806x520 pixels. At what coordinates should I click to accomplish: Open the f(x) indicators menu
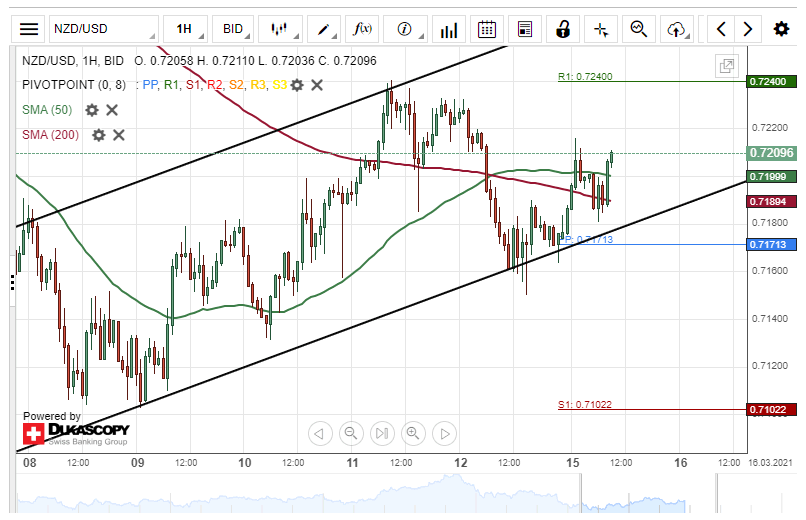point(364,29)
